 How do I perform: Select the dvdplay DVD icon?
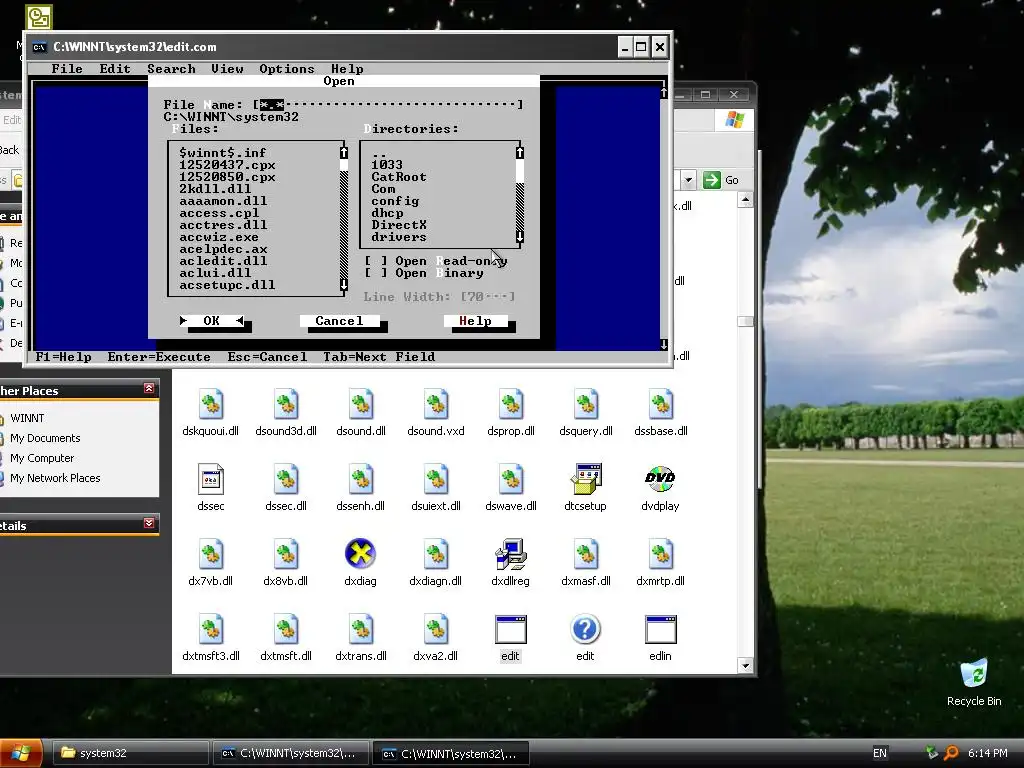pyautogui.click(x=660, y=479)
